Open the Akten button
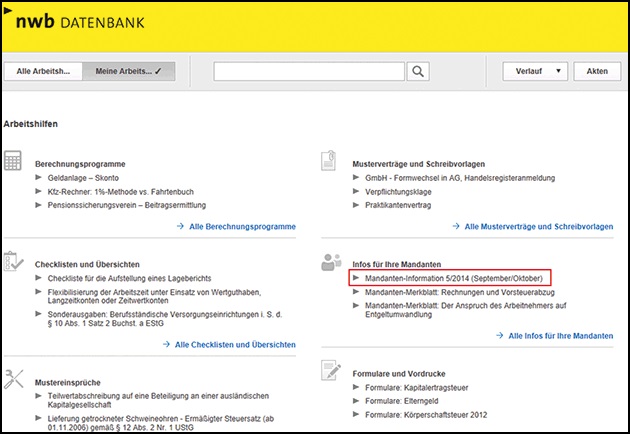 tap(597, 72)
